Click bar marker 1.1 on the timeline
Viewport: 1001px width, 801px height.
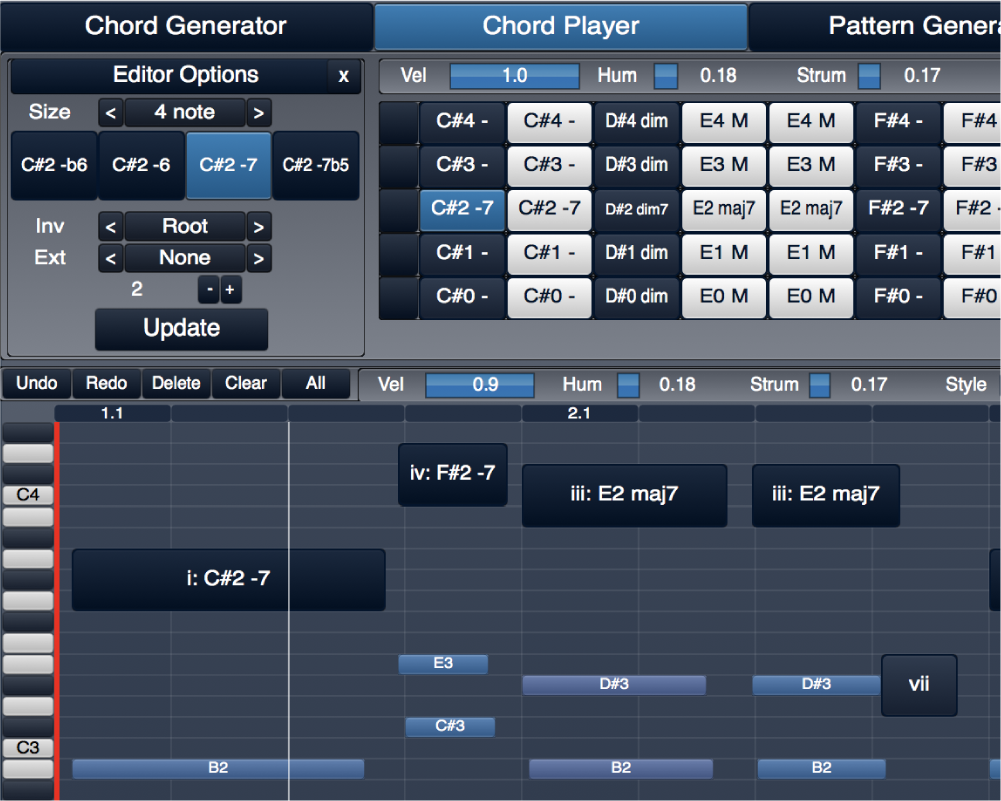click(x=112, y=414)
